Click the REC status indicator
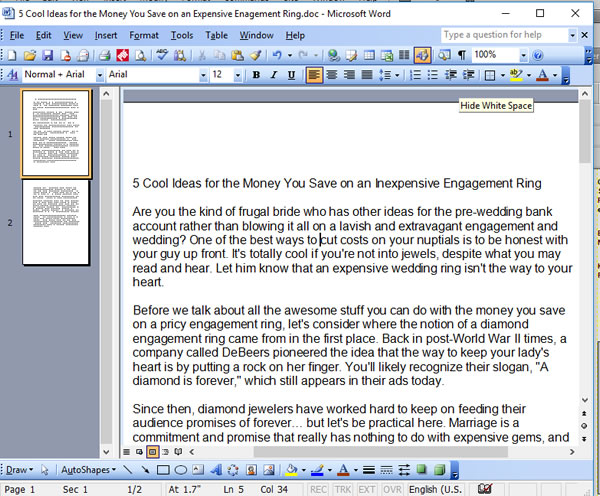This screenshot has height=496, width=600. [318, 489]
